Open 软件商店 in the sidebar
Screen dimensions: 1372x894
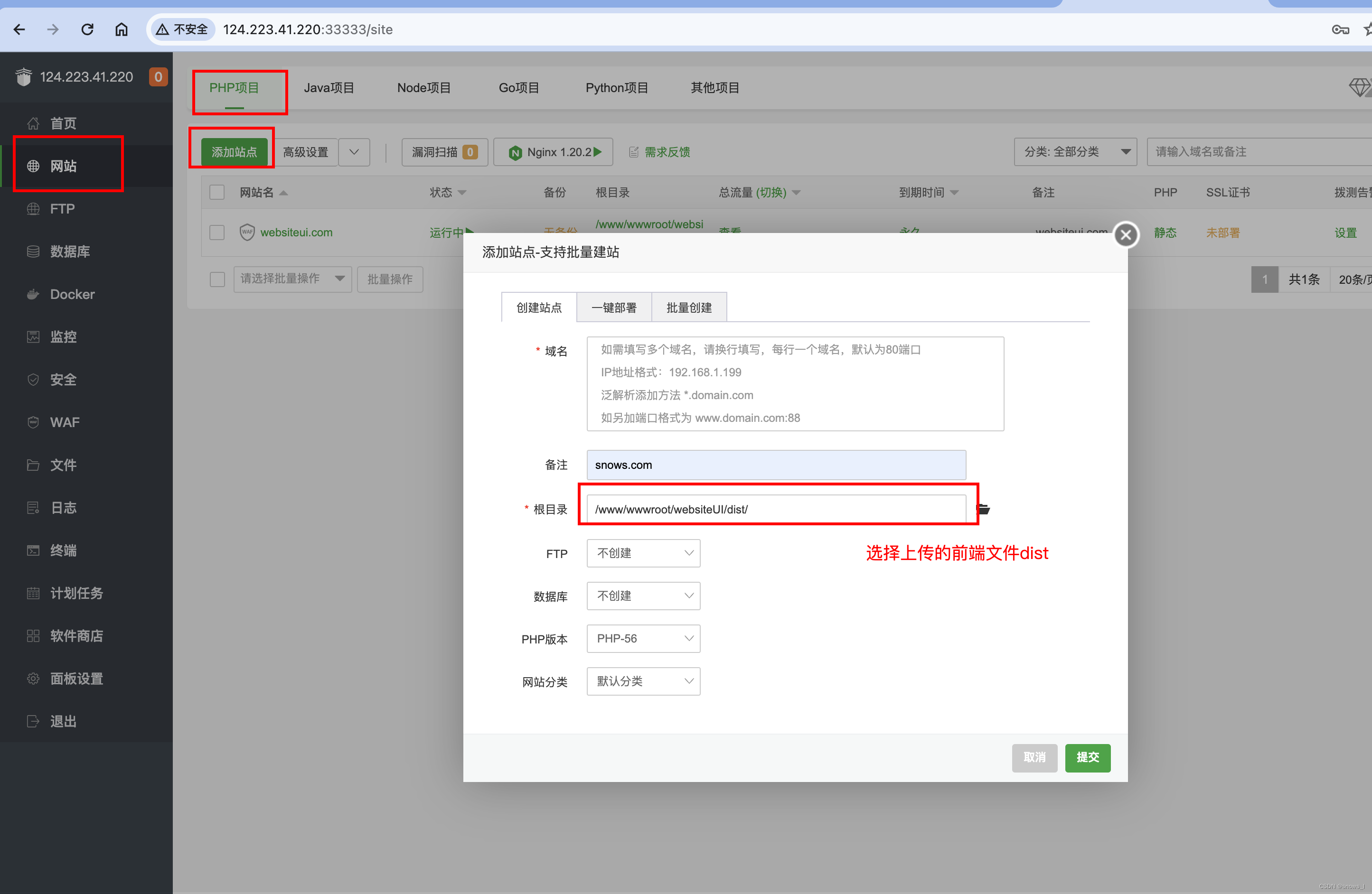coord(76,635)
